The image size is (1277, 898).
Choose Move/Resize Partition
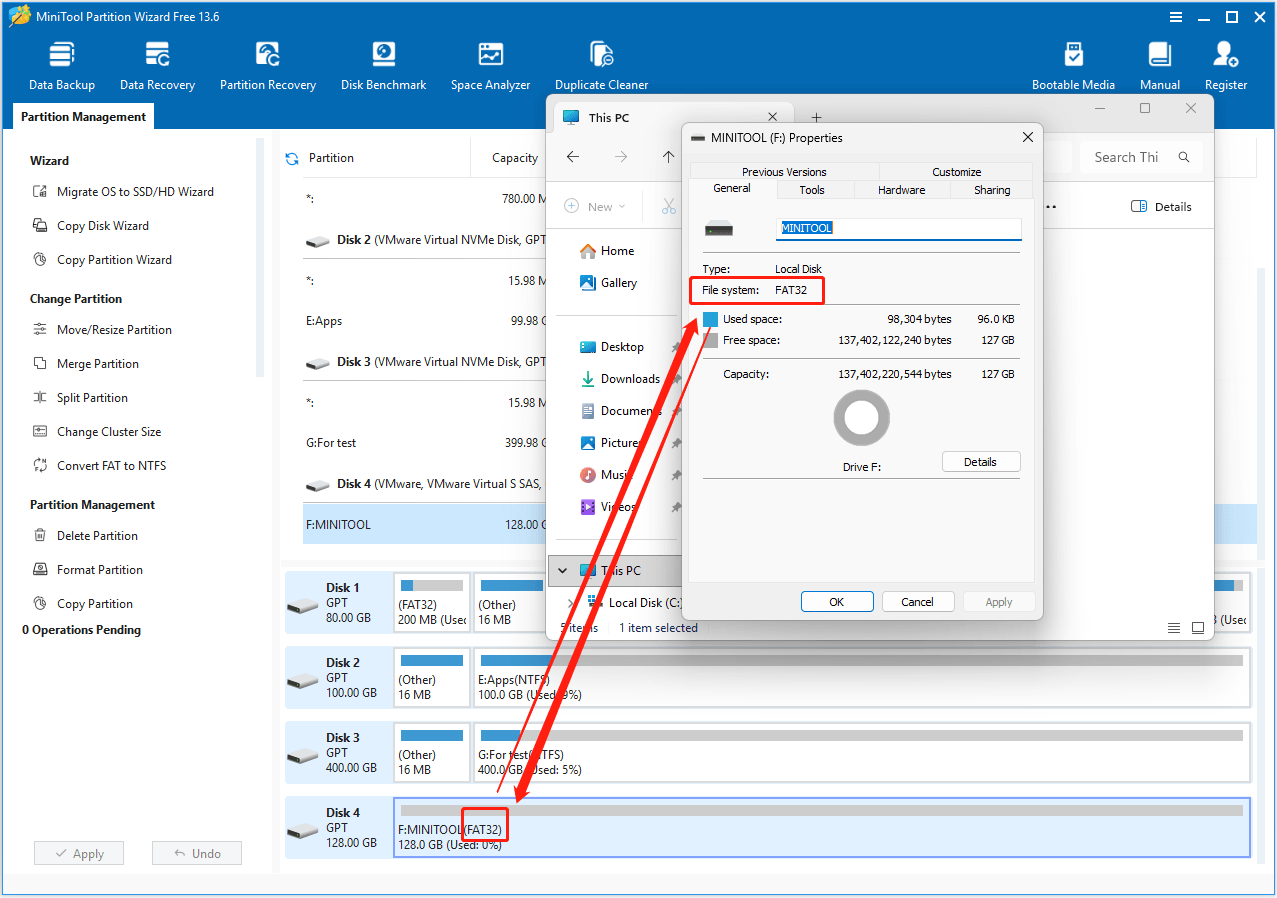(x=102, y=330)
